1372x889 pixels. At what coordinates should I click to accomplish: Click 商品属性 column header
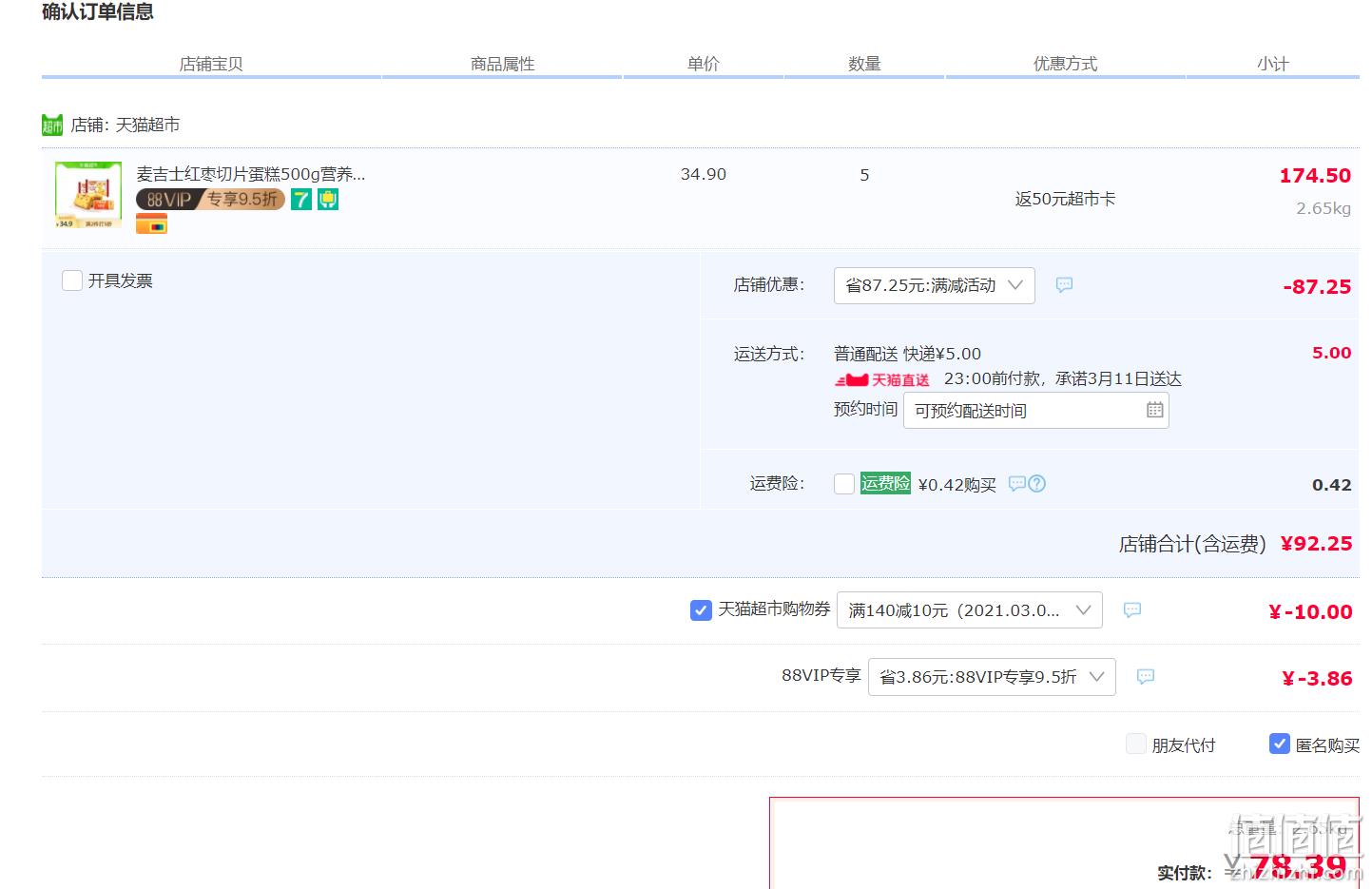(x=502, y=64)
